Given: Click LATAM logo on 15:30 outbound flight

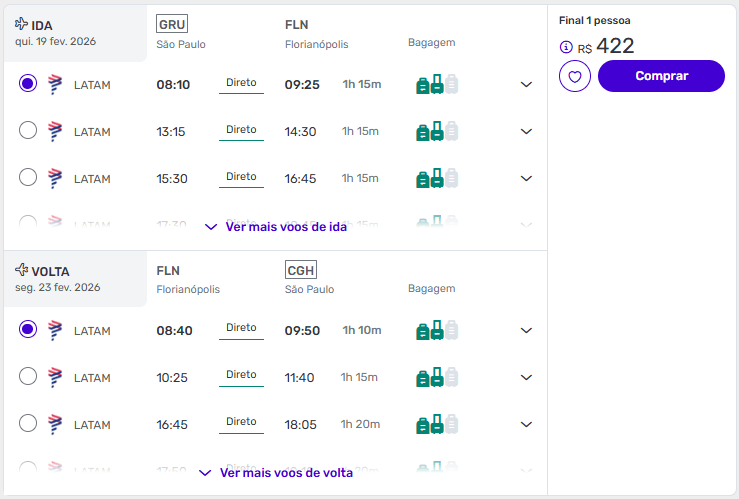Looking at the screenshot, I should [x=56, y=178].
